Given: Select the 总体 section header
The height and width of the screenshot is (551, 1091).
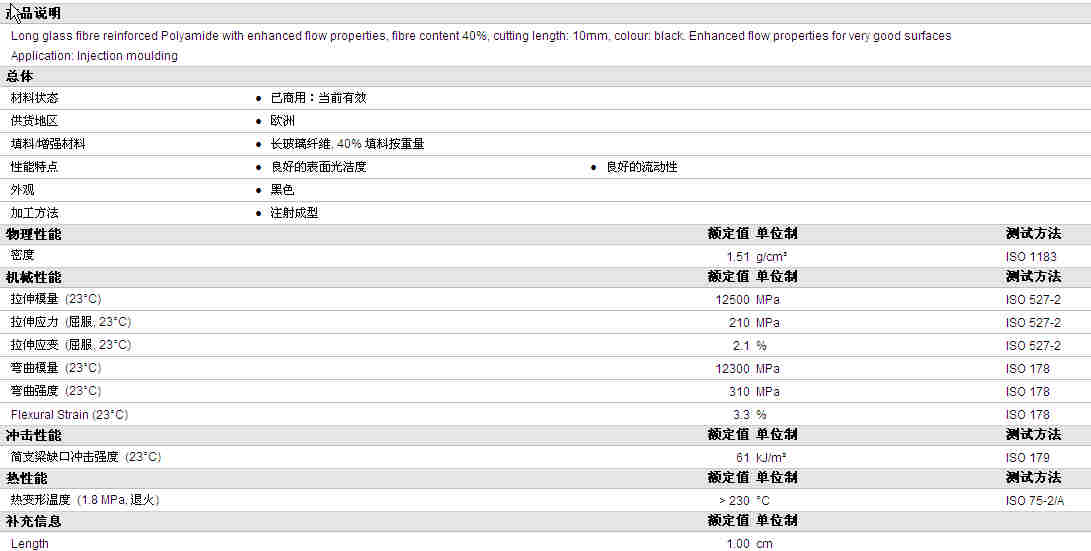Looking at the screenshot, I should coord(20,76).
